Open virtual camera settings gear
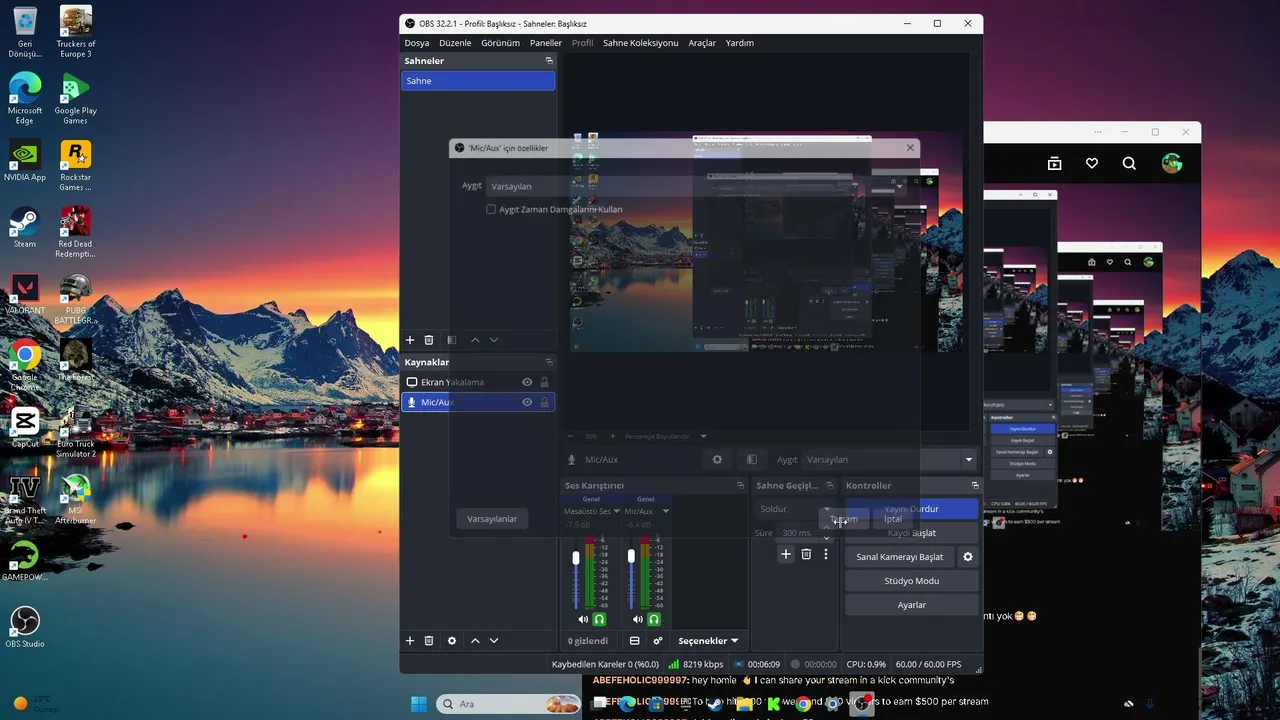Viewport: 1280px width, 720px height. [967, 557]
